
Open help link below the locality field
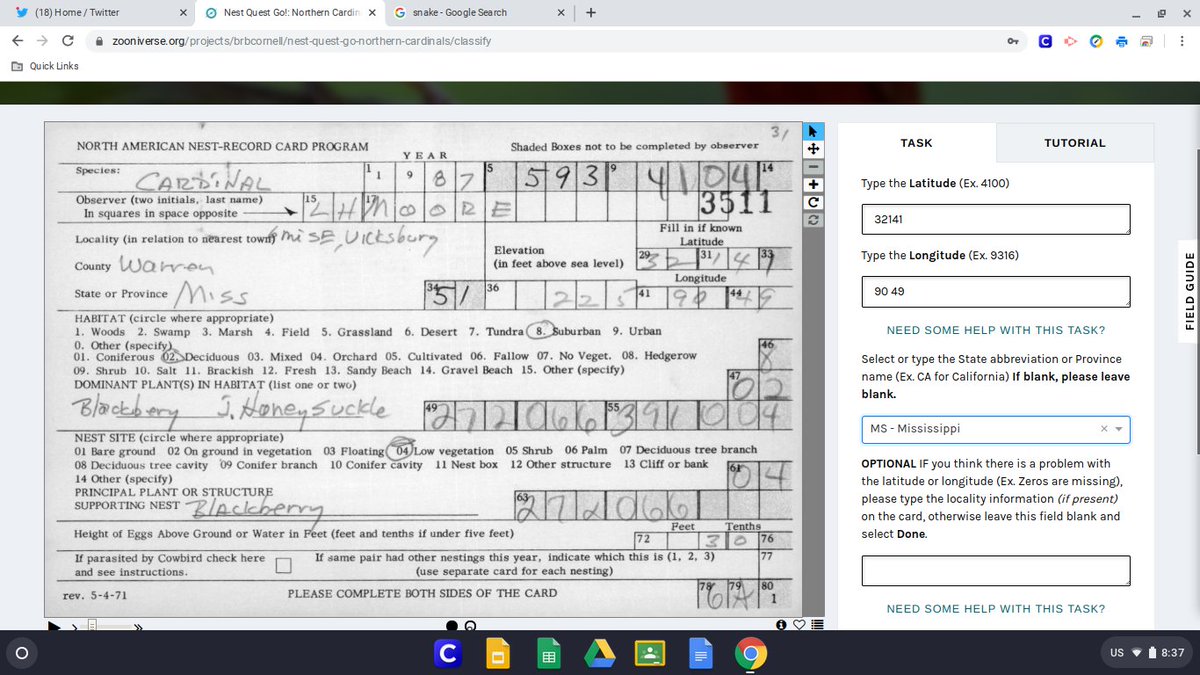click(x=996, y=609)
